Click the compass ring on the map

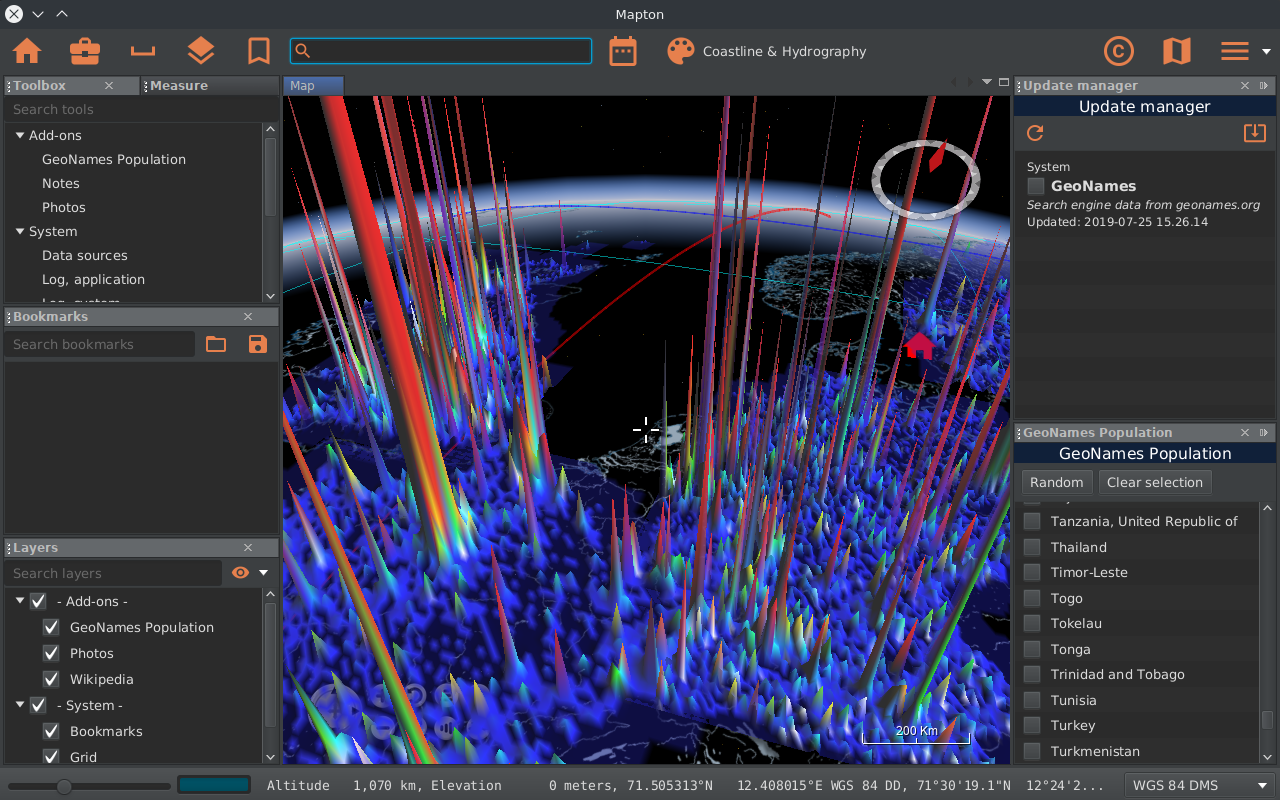point(925,180)
